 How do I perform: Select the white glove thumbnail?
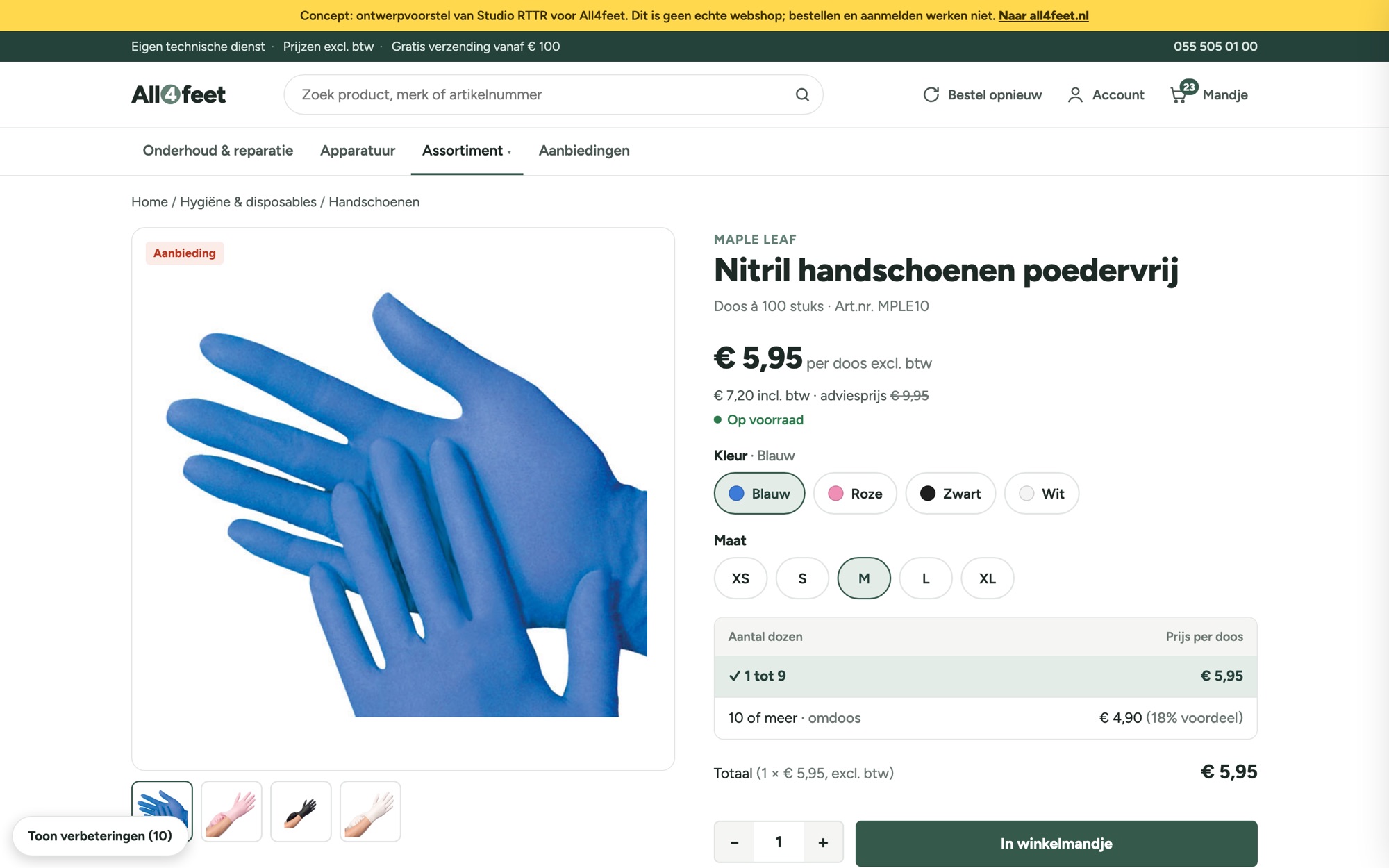pyautogui.click(x=370, y=811)
